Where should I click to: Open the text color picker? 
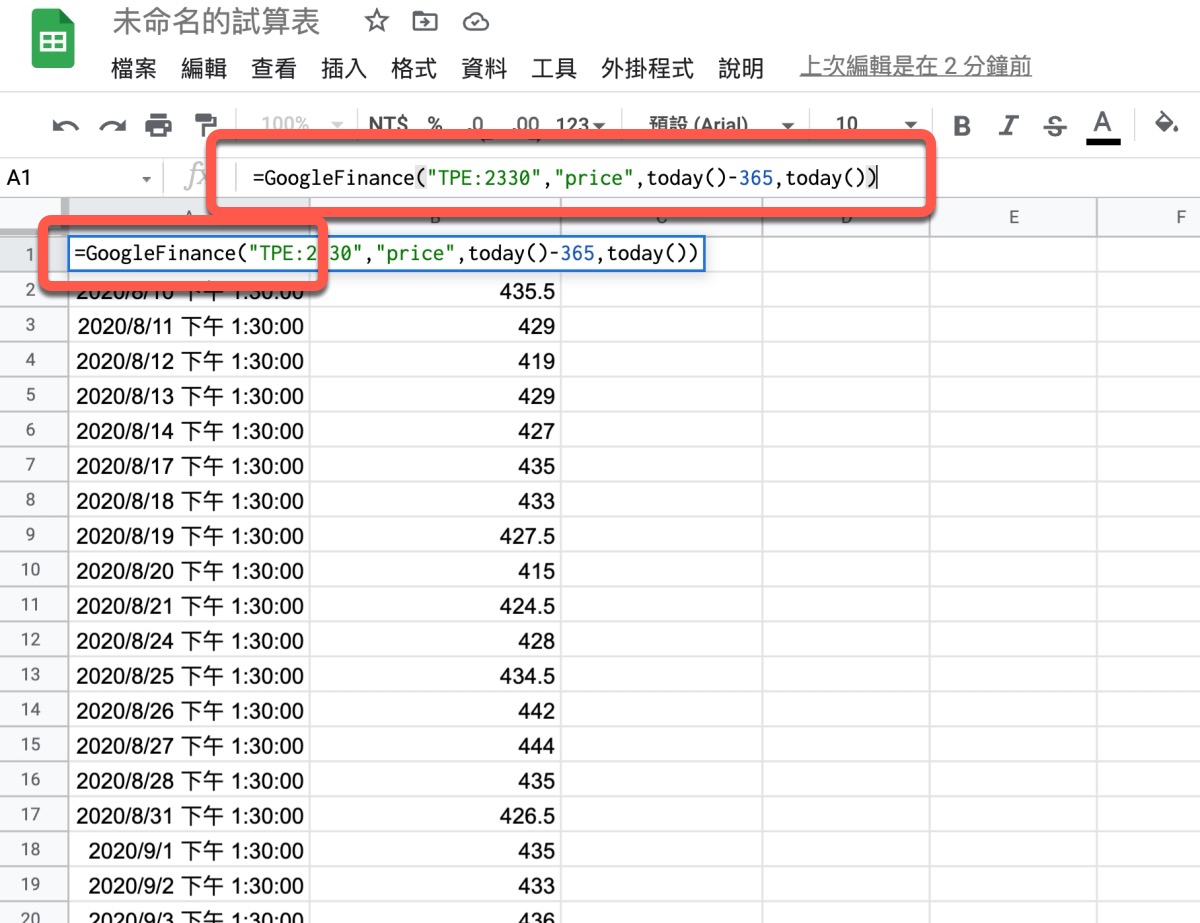[1102, 126]
